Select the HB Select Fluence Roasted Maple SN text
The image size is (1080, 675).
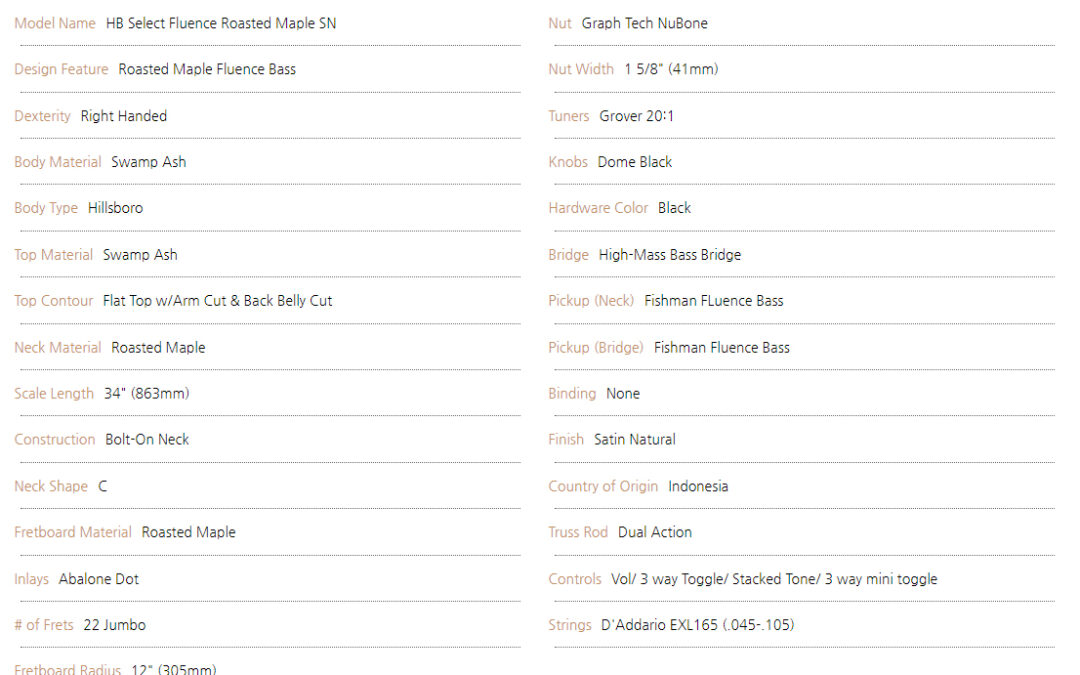(221, 23)
